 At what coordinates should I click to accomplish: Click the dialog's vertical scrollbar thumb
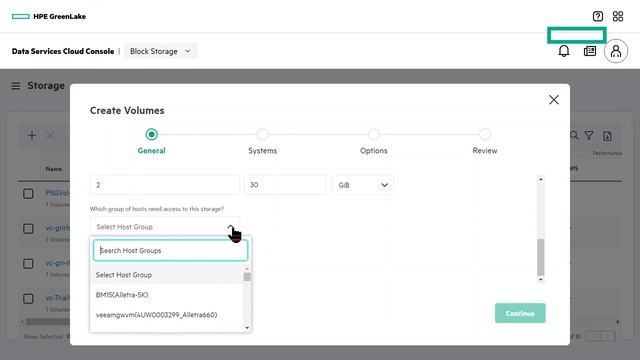tap(541, 257)
